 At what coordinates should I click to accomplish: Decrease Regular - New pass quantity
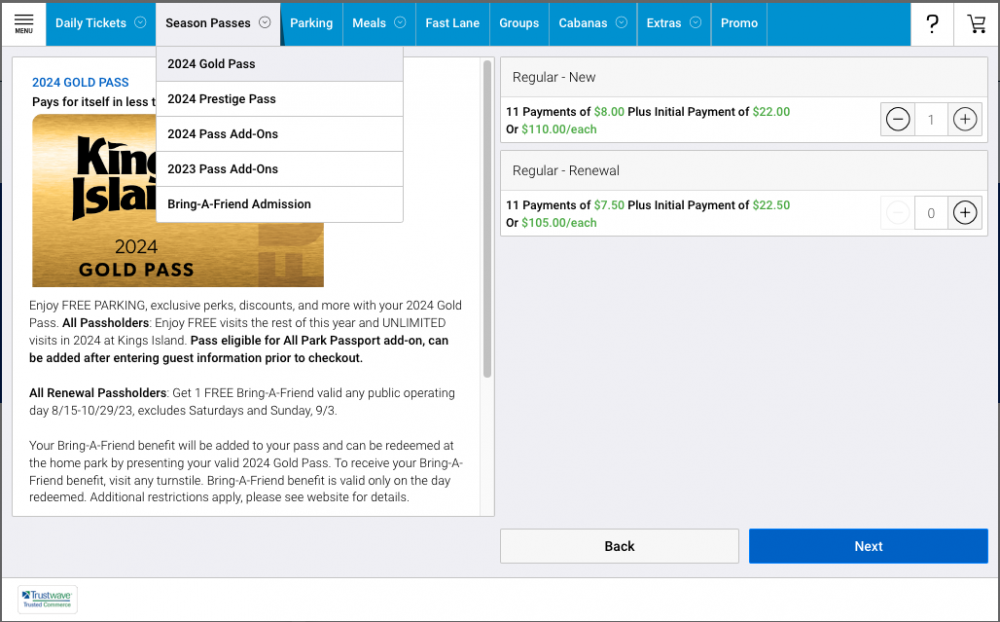897,120
